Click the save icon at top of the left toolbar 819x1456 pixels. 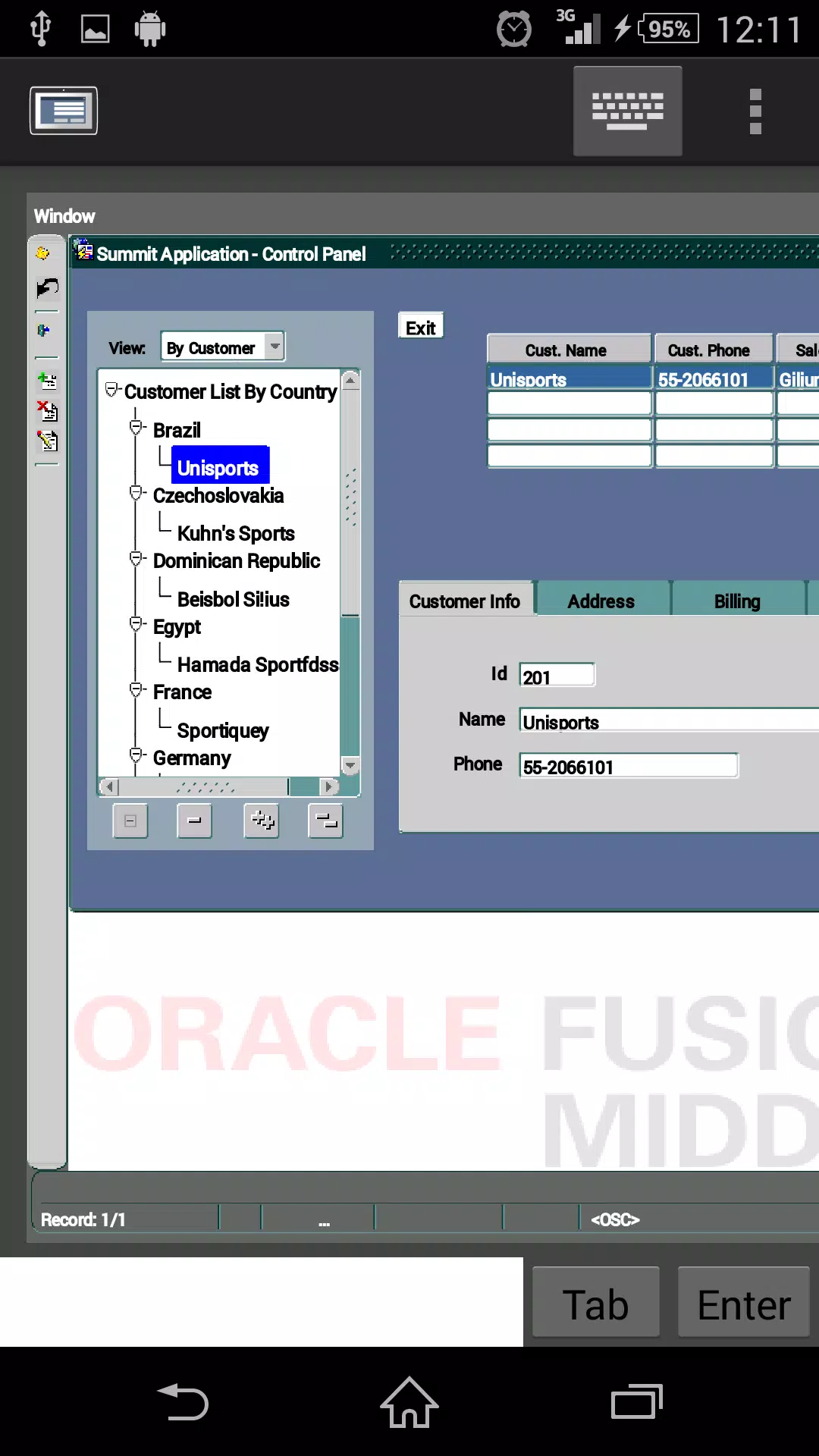43,253
